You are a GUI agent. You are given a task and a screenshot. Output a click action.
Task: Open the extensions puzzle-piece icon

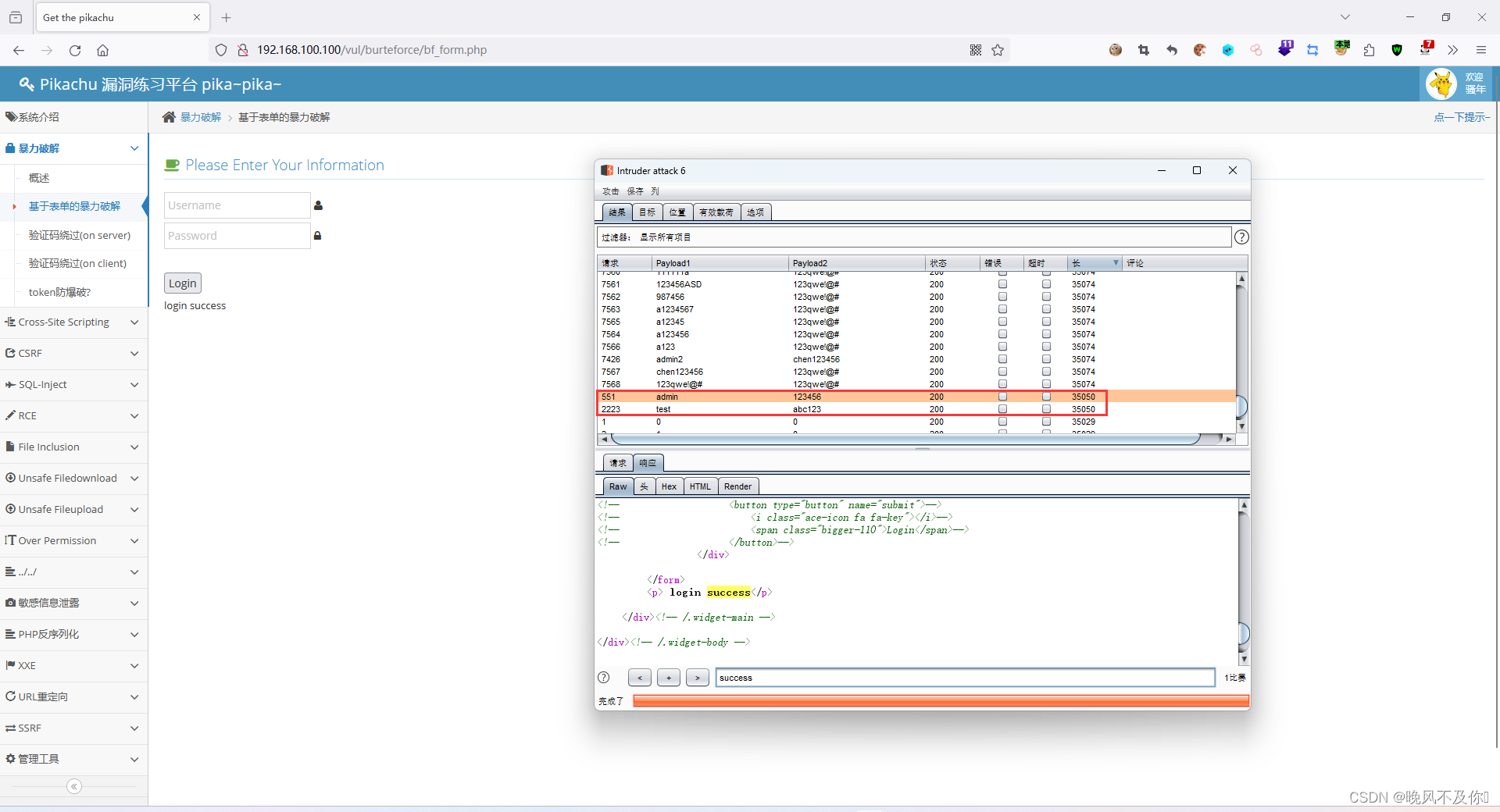1370,50
